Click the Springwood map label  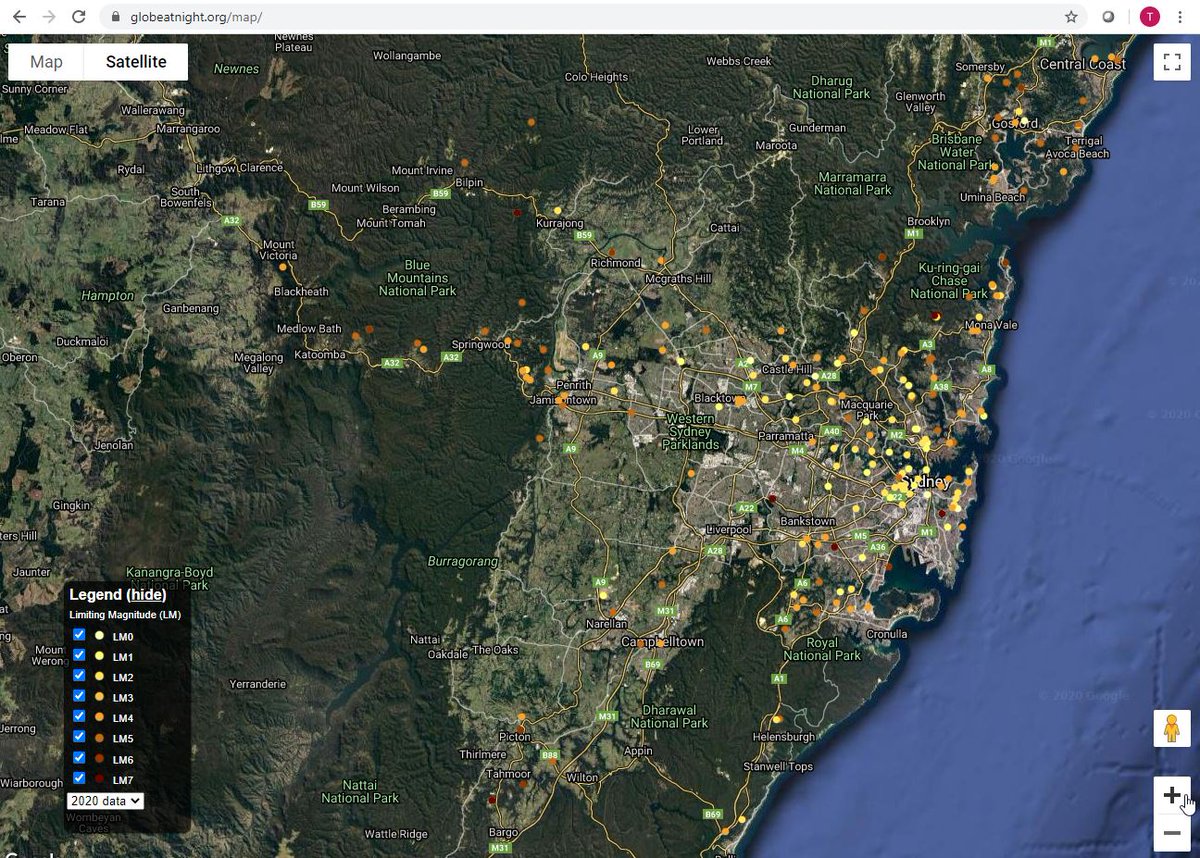481,344
